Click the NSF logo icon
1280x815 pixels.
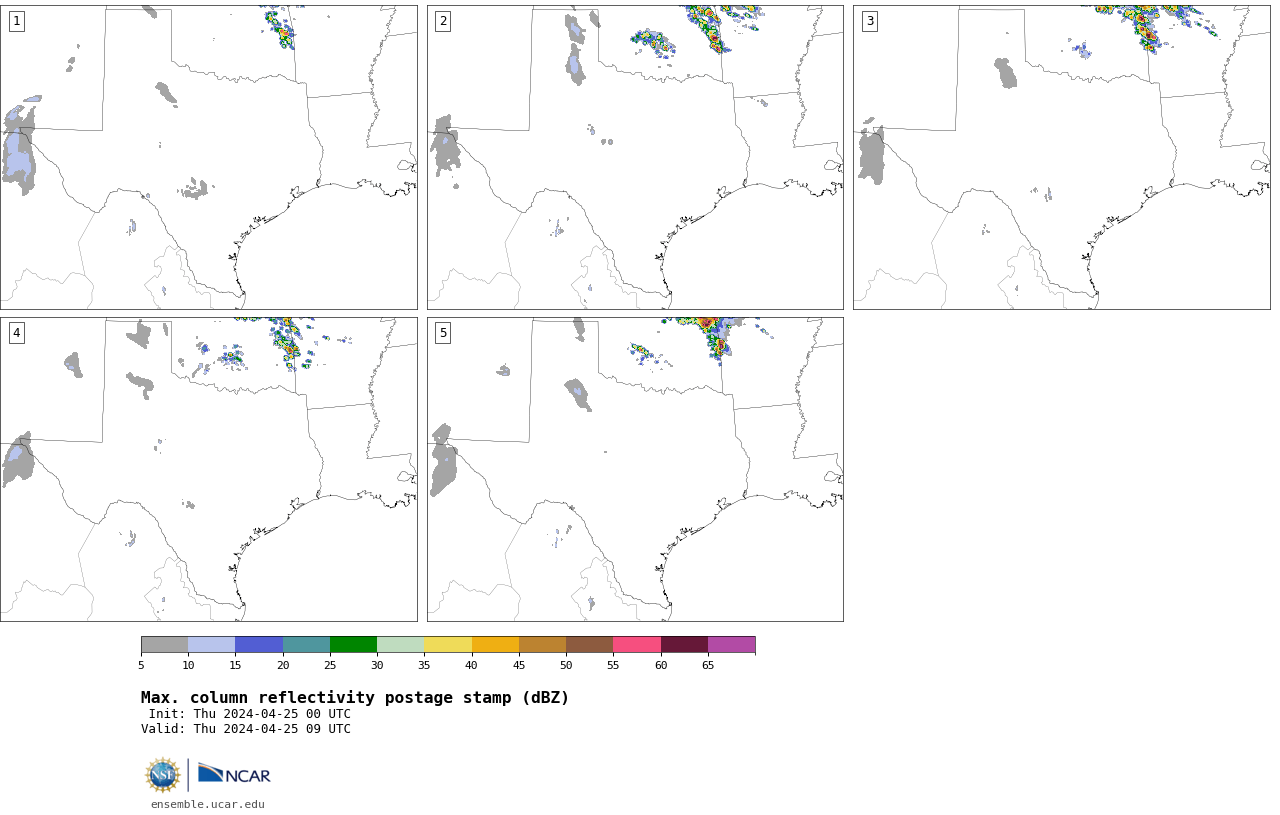click(163, 775)
